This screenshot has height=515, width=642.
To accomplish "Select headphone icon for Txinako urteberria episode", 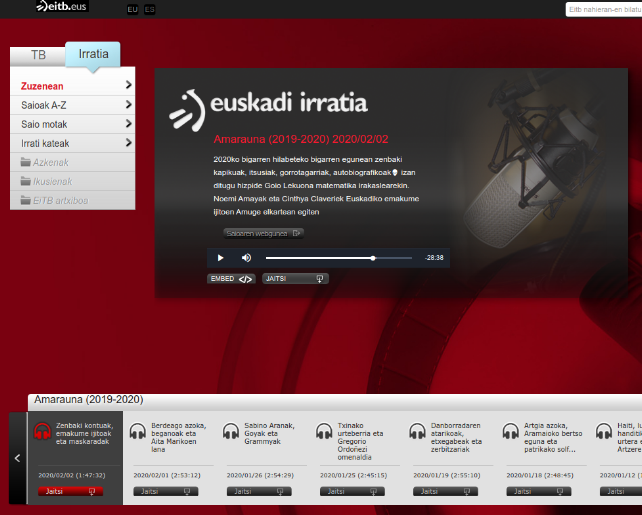I will tap(324, 432).
